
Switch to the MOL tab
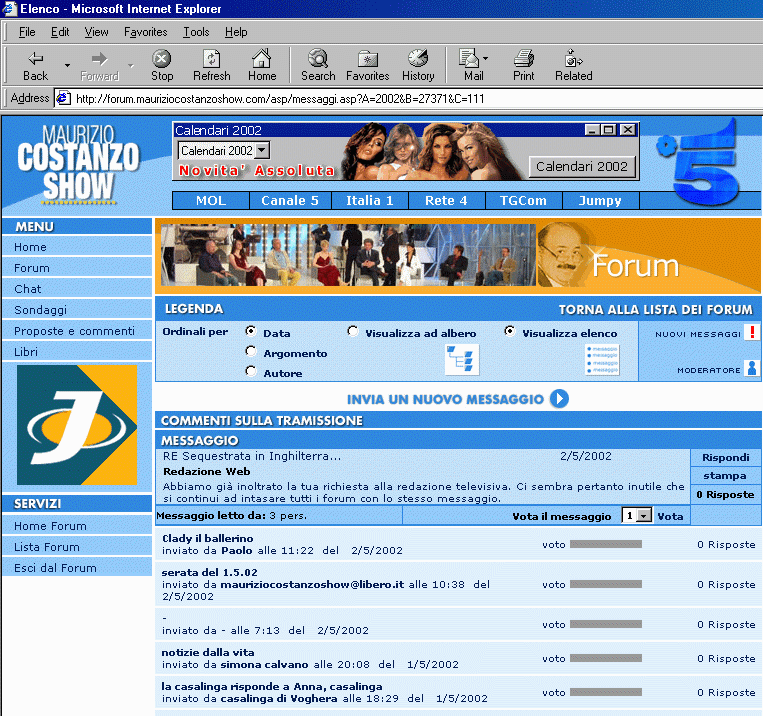pyautogui.click(x=211, y=201)
